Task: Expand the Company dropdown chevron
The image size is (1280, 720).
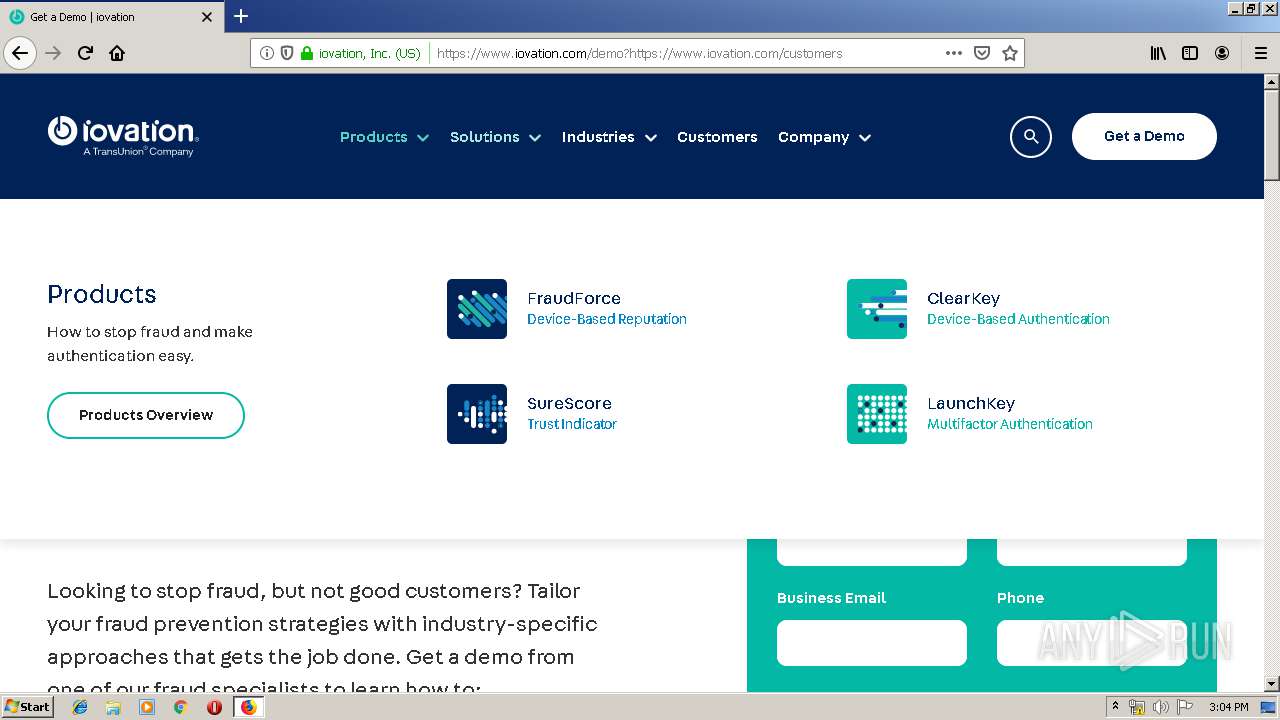Action: pos(865,138)
